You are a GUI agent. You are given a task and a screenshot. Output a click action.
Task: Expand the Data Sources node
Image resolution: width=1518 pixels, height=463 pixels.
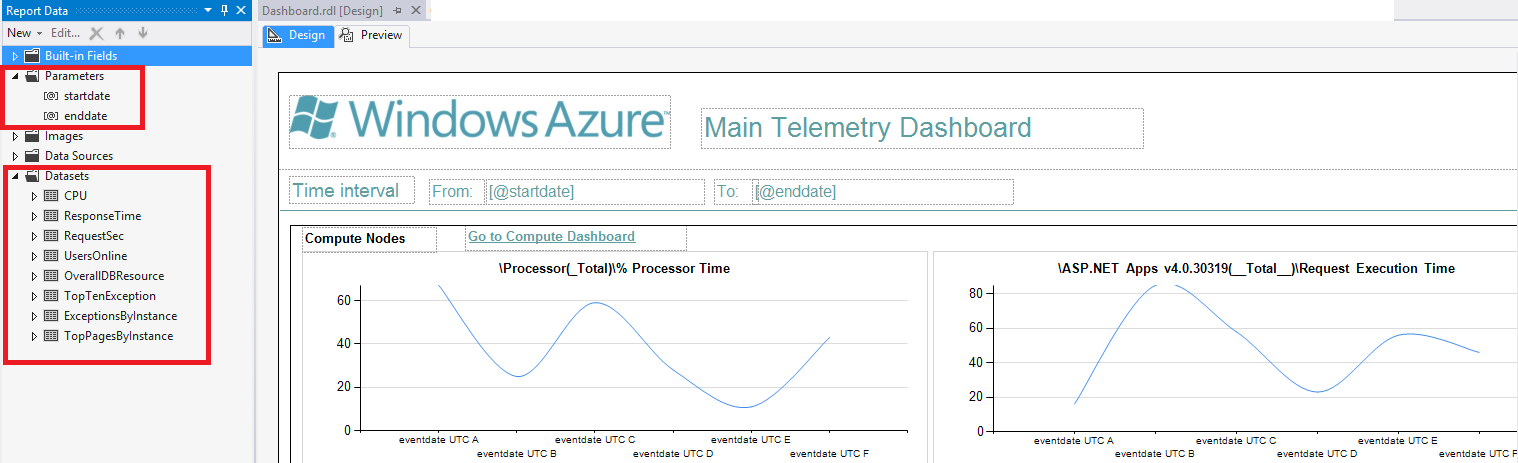click(15, 156)
